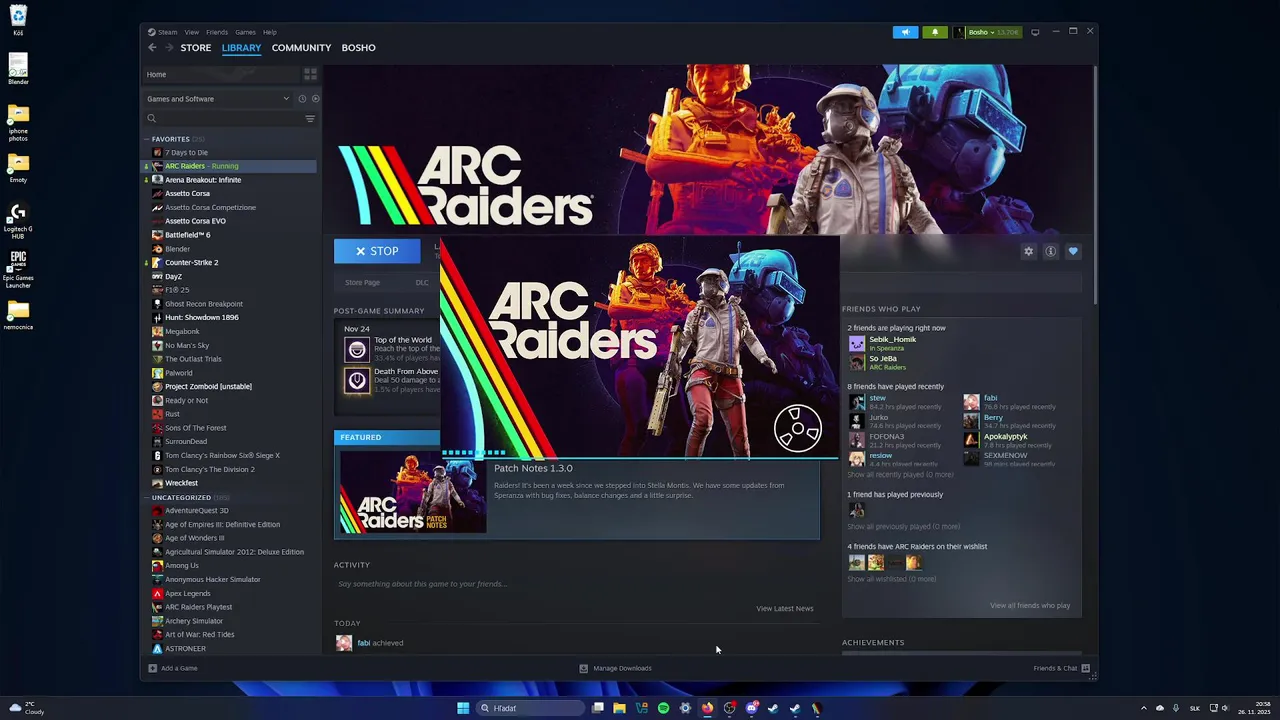Stop the running ARC Raiders game
This screenshot has width=1280, height=720.
[x=377, y=252]
